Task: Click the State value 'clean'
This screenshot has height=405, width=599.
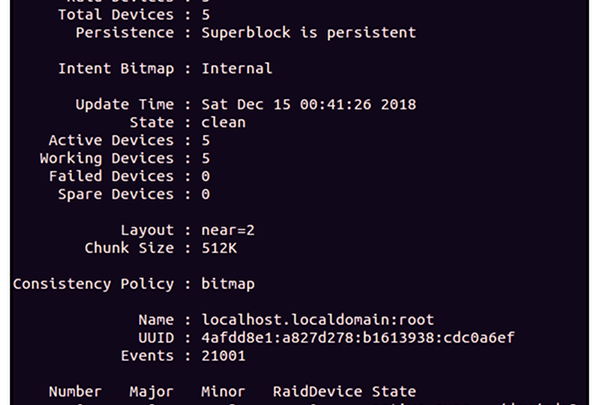Action: [223, 122]
